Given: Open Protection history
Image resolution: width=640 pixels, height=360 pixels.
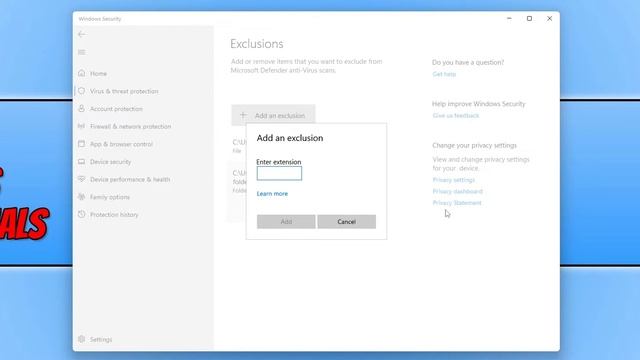Looking at the screenshot, I should pyautogui.click(x=114, y=215).
